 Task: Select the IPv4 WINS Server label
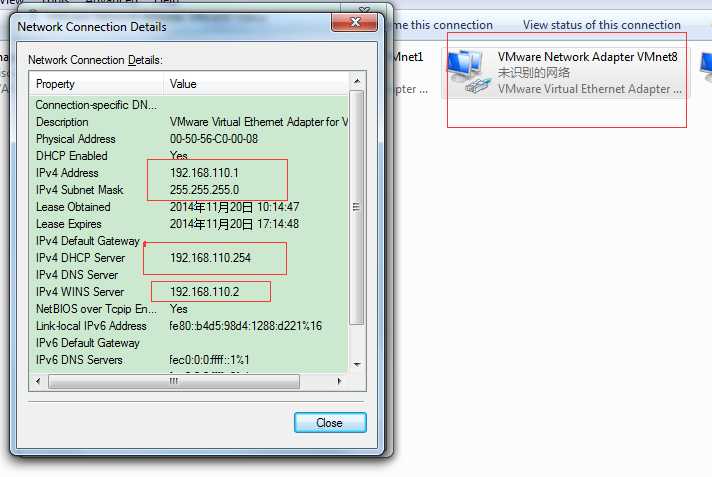[x=80, y=292]
